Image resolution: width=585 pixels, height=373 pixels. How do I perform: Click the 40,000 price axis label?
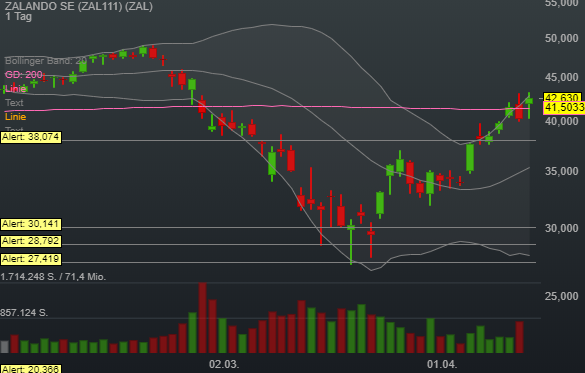561,121
